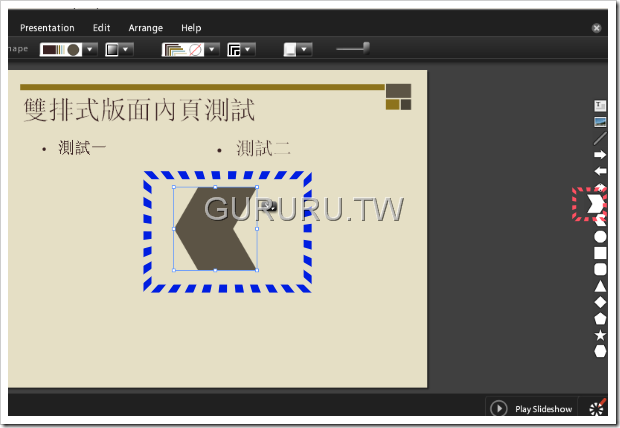Select the text box tool icon
Viewport: 620px width, 428px height.
pos(600,106)
